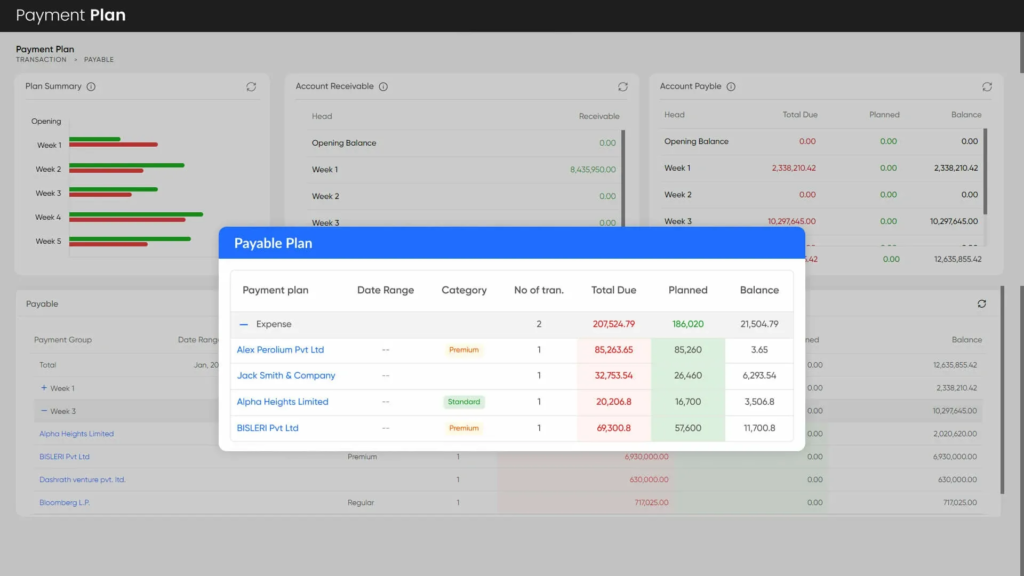The height and width of the screenshot is (576, 1024).
Task: Click the Date Range column header in Payable Plan
Action: [x=385, y=290]
